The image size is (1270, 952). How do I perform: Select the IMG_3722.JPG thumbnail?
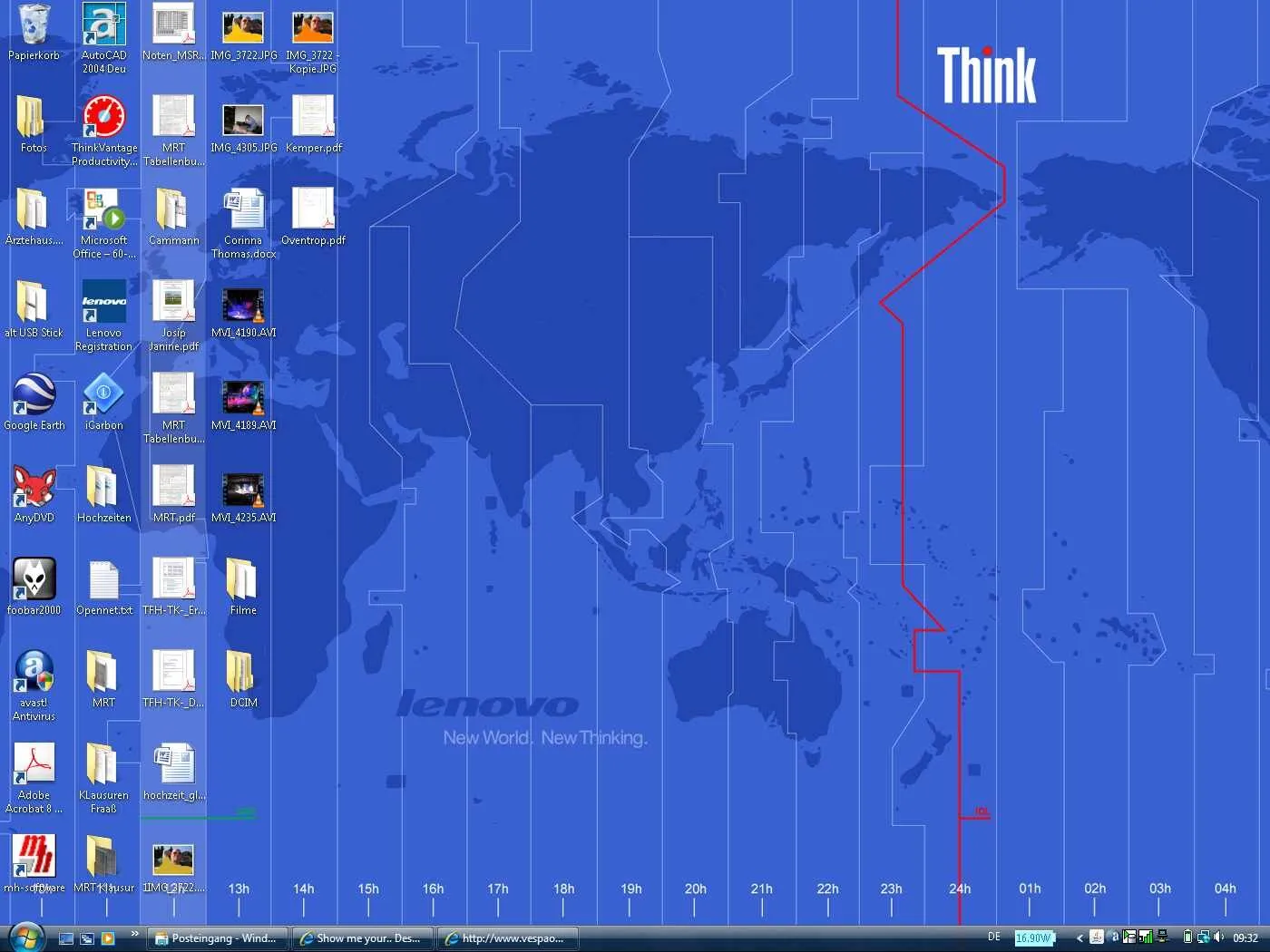(243, 28)
